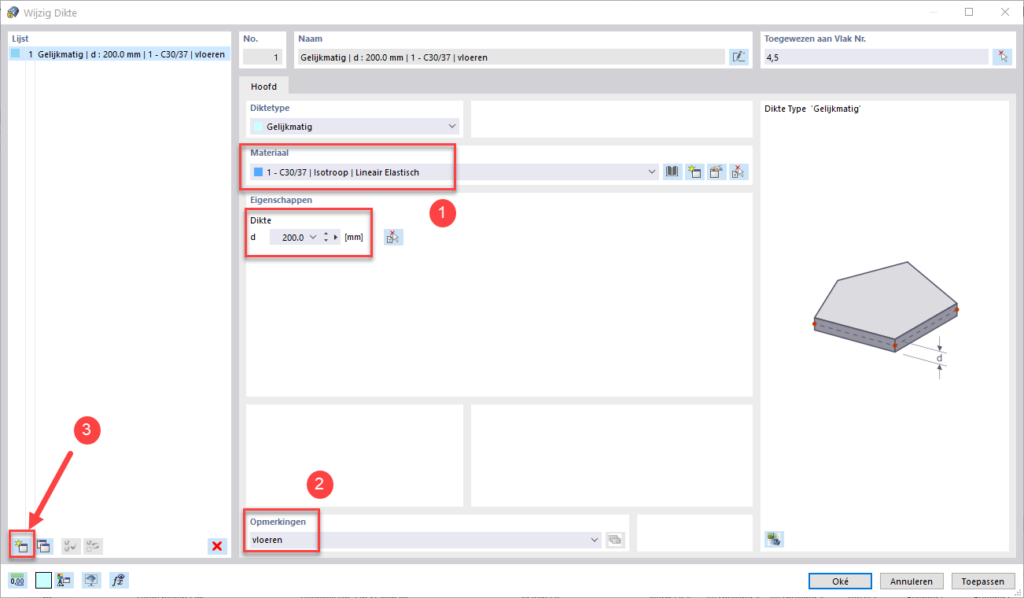This screenshot has width=1024, height=598.
Task: Expand the Diktetype dropdown
Action: point(452,126)
